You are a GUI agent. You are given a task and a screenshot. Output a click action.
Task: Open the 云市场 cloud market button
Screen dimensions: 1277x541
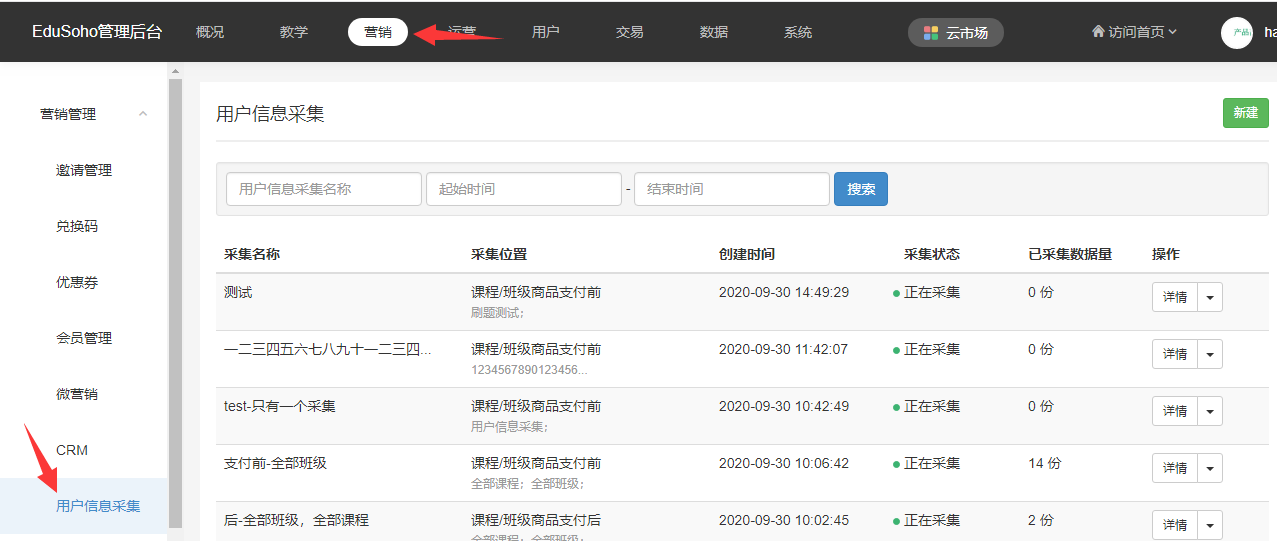pyautogui.click(x=955, y=33)
